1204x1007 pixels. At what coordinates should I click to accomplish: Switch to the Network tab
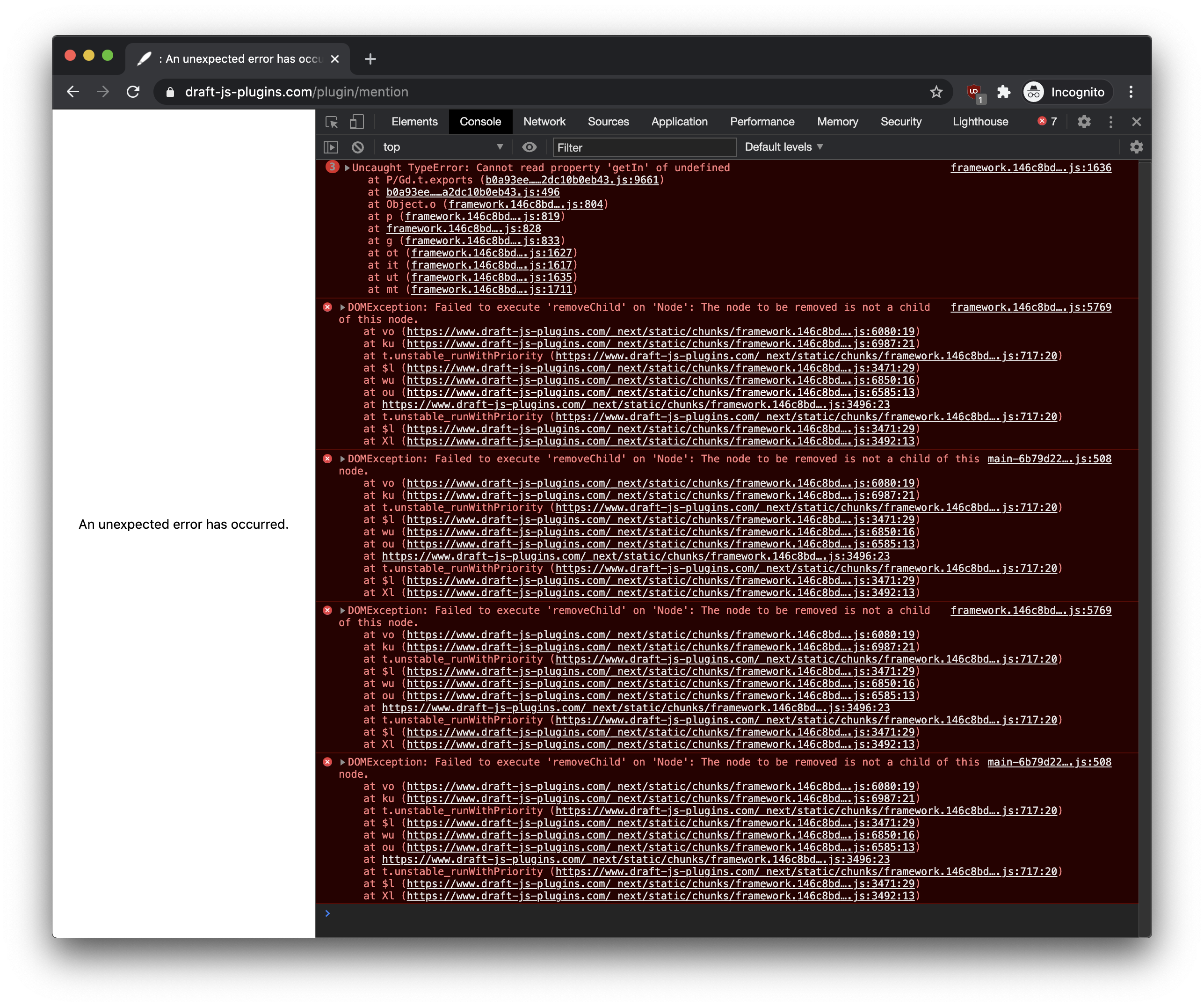(x=544, y=122)
